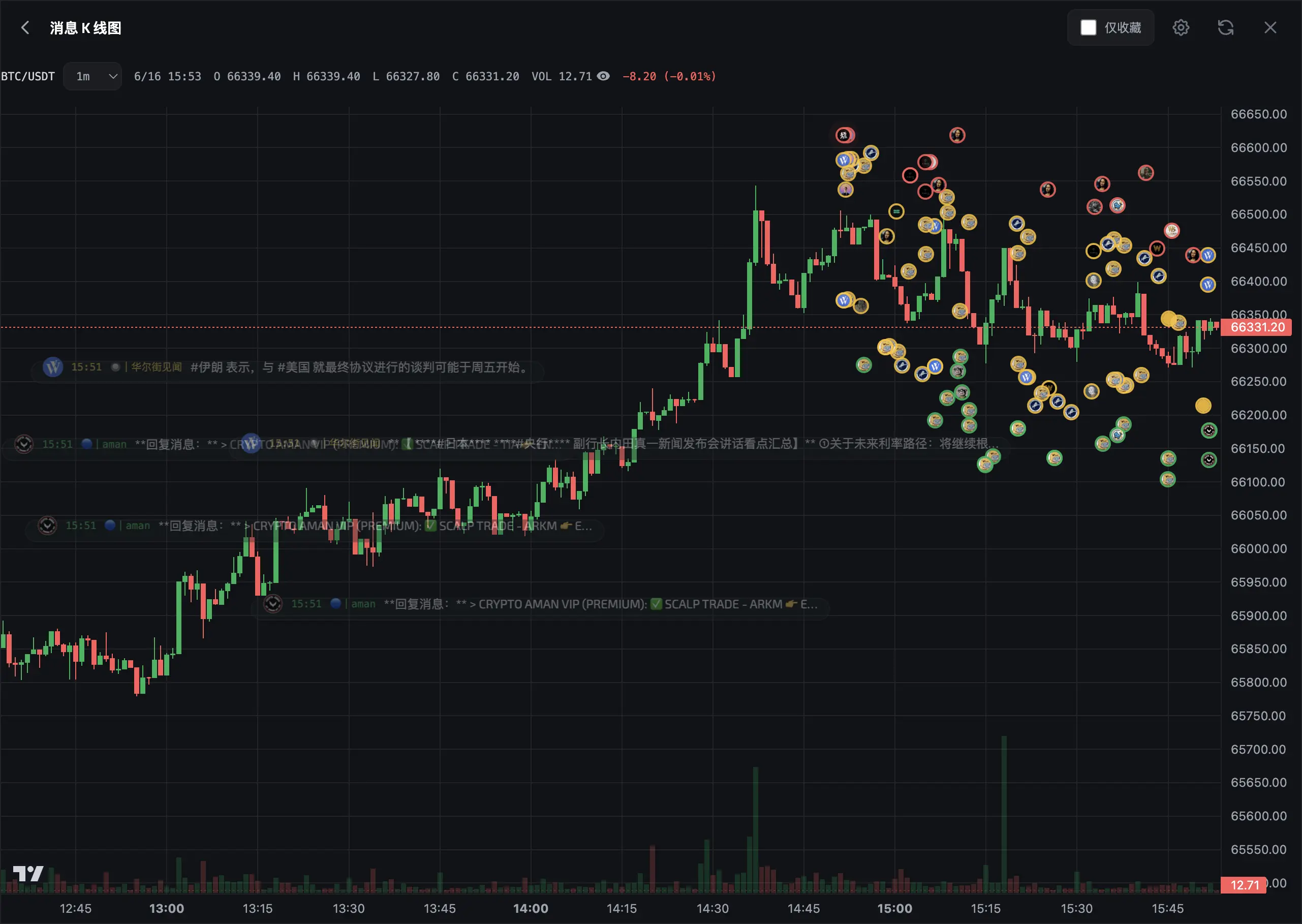Select the red-ringed gold W on black marker
Screen dimensions: 1302x924
point(1157,249)
